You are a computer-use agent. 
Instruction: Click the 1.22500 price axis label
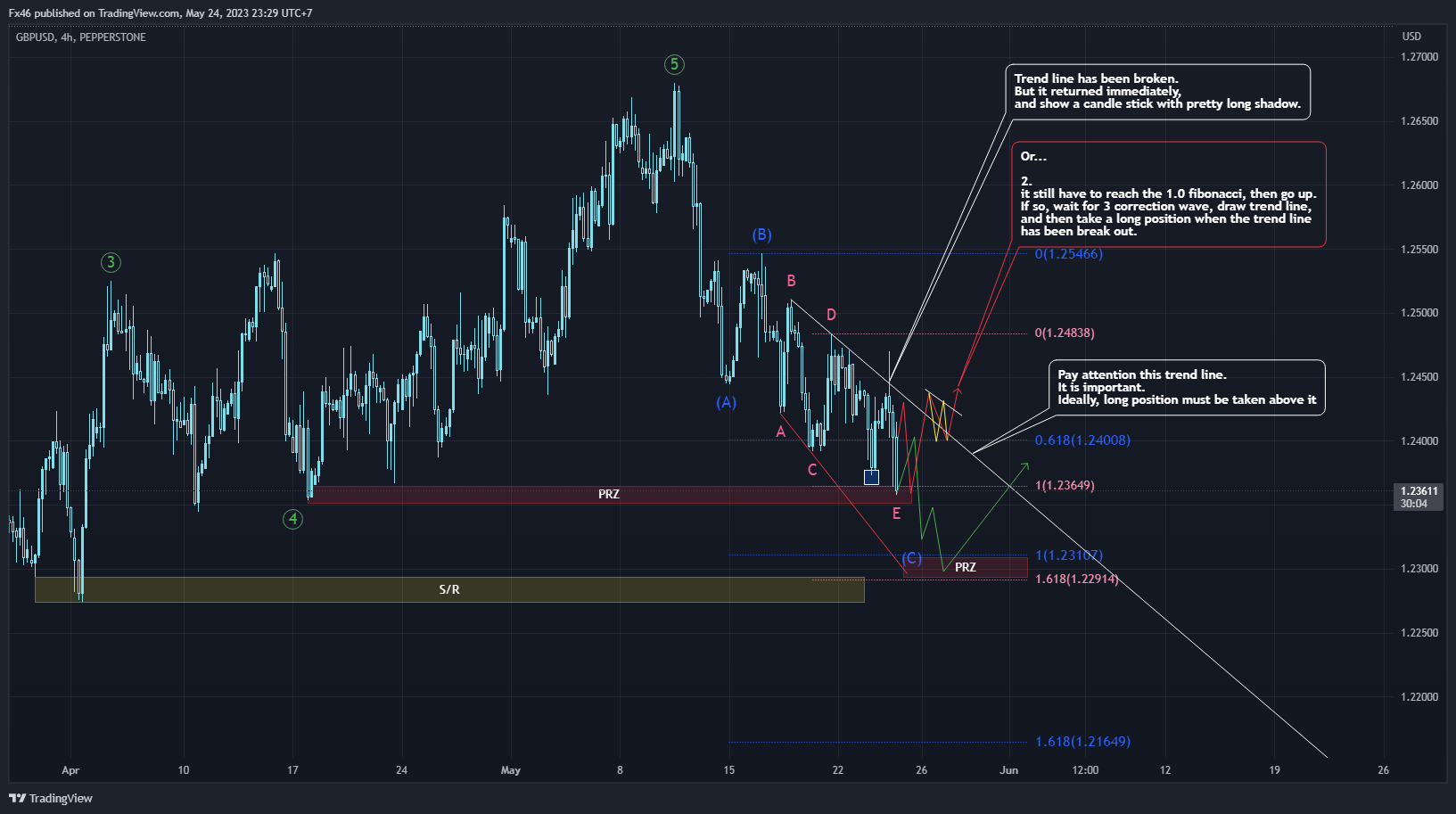tap(1419, 633)
